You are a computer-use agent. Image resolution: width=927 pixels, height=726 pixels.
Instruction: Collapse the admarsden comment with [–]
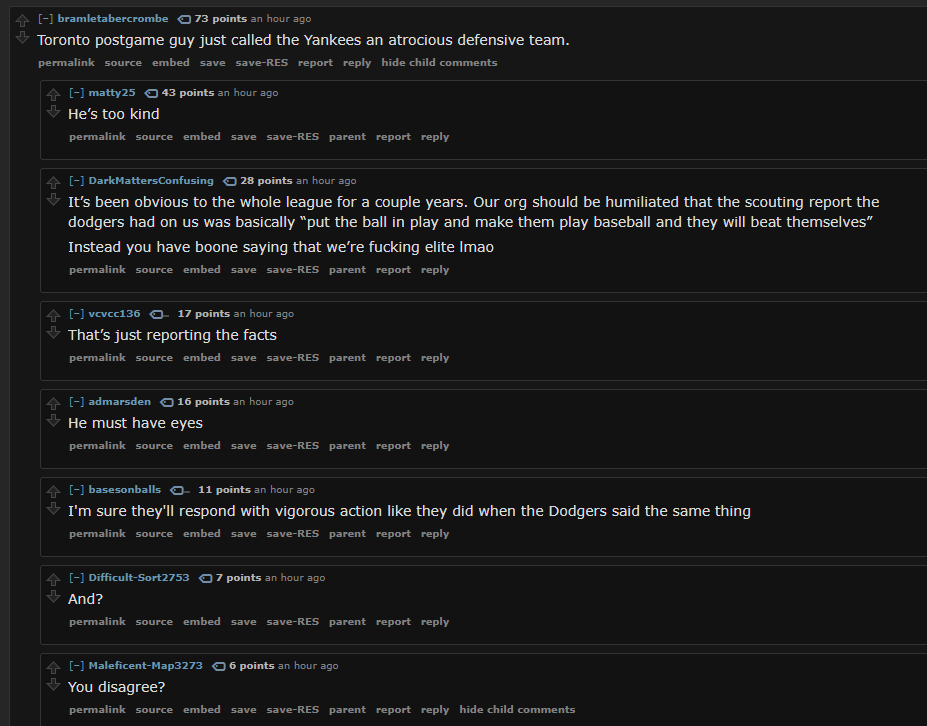click(76, 402)
